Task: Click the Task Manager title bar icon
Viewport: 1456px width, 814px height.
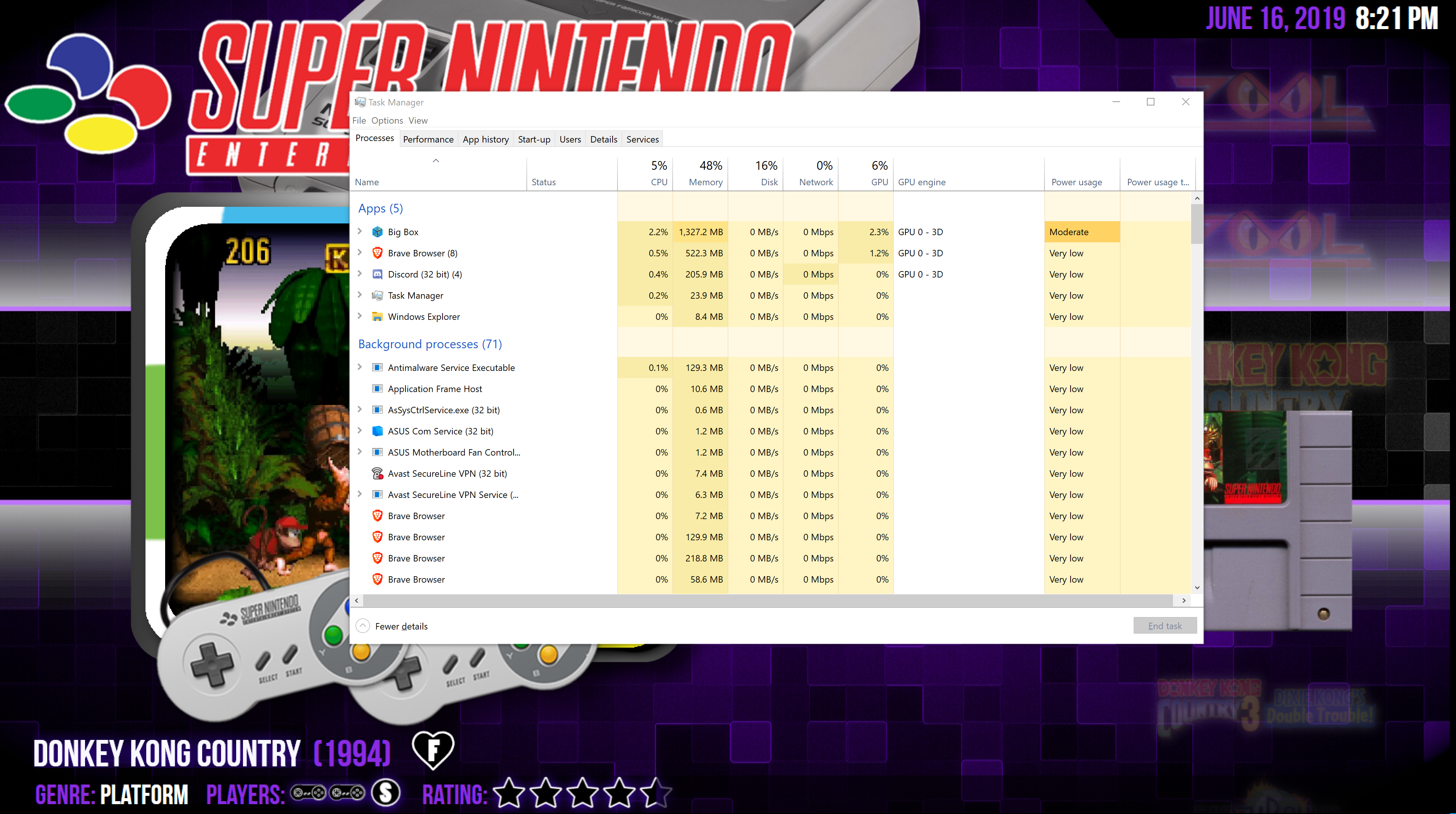Action: pyautogui.click(x=360, y=102)
